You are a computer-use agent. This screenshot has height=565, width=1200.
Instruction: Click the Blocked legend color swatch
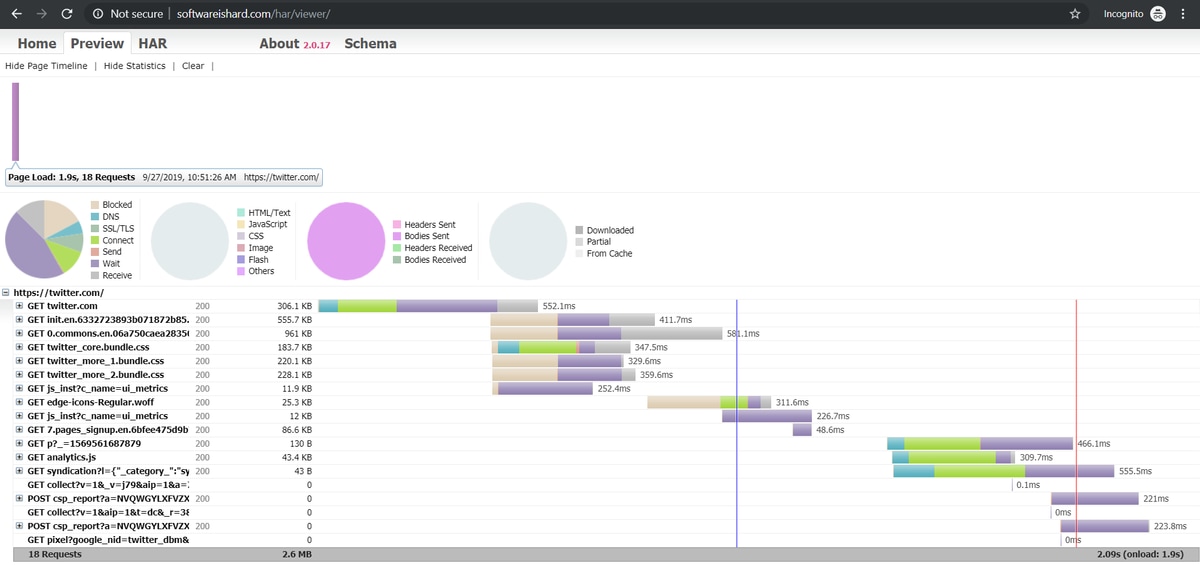94,205
